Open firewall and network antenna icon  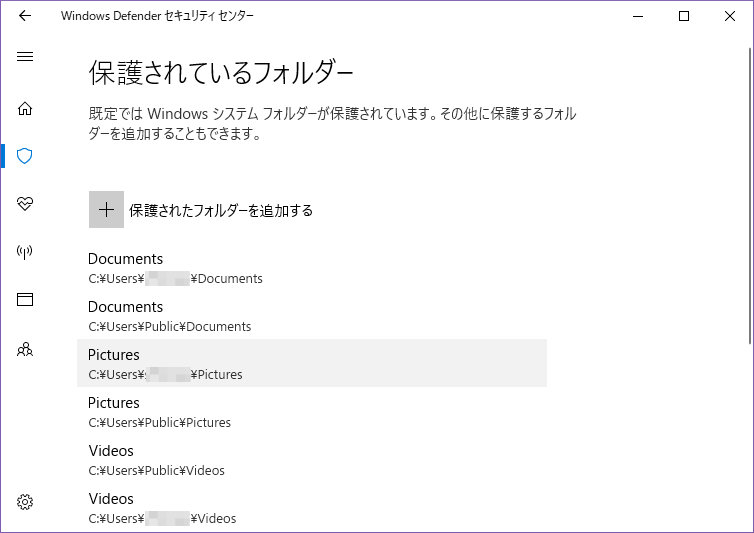point(25,252)
